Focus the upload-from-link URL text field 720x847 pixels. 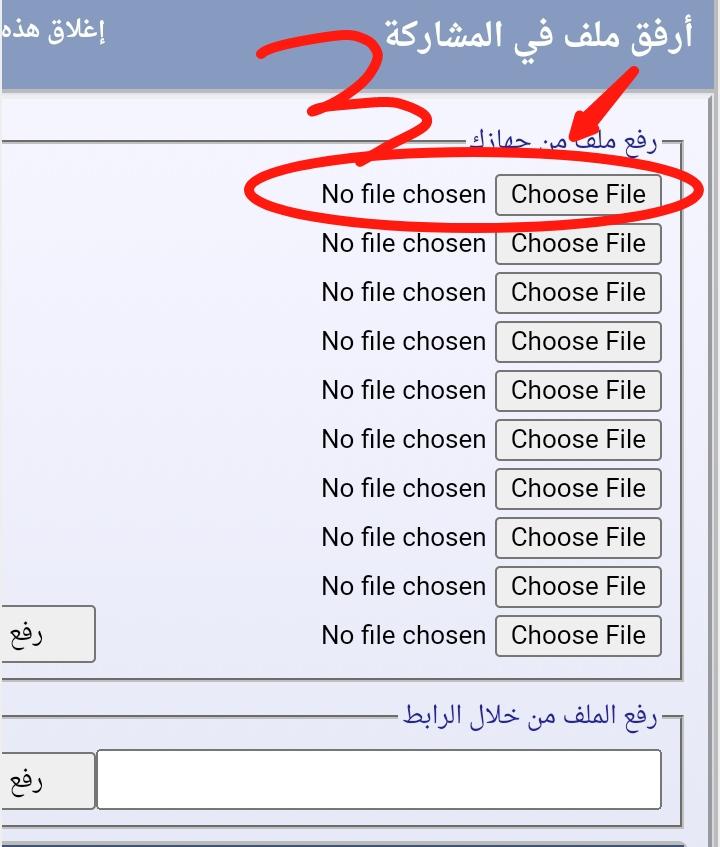(x=378, y=779)
